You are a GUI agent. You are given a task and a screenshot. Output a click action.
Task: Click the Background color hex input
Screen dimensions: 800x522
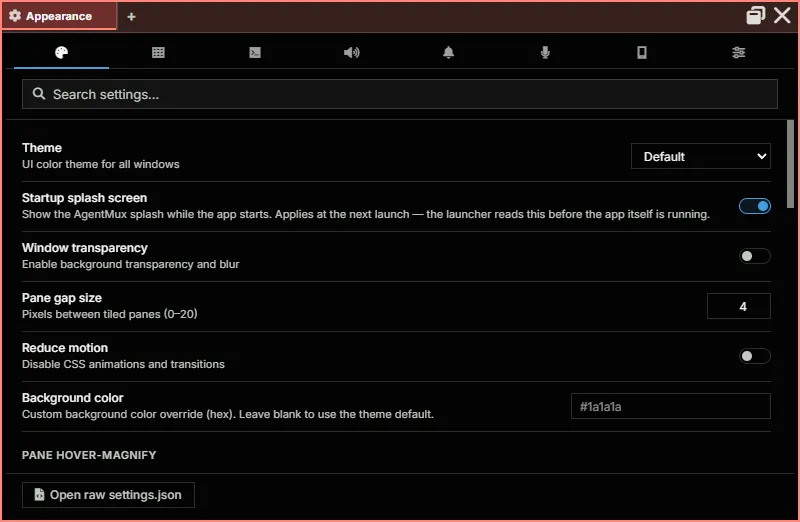pos(670,406)
